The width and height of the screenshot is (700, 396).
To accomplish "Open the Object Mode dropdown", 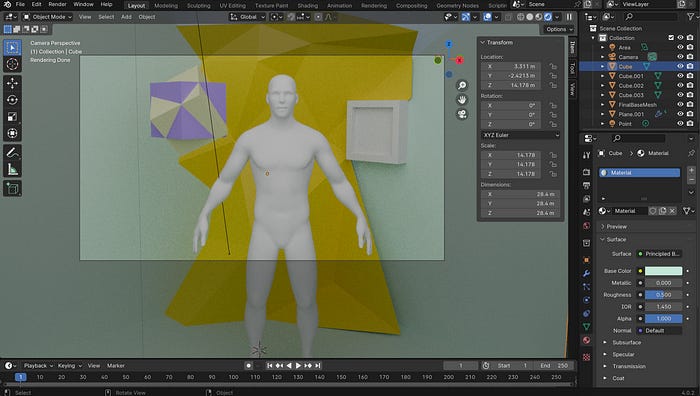I will tap(47, 17).
